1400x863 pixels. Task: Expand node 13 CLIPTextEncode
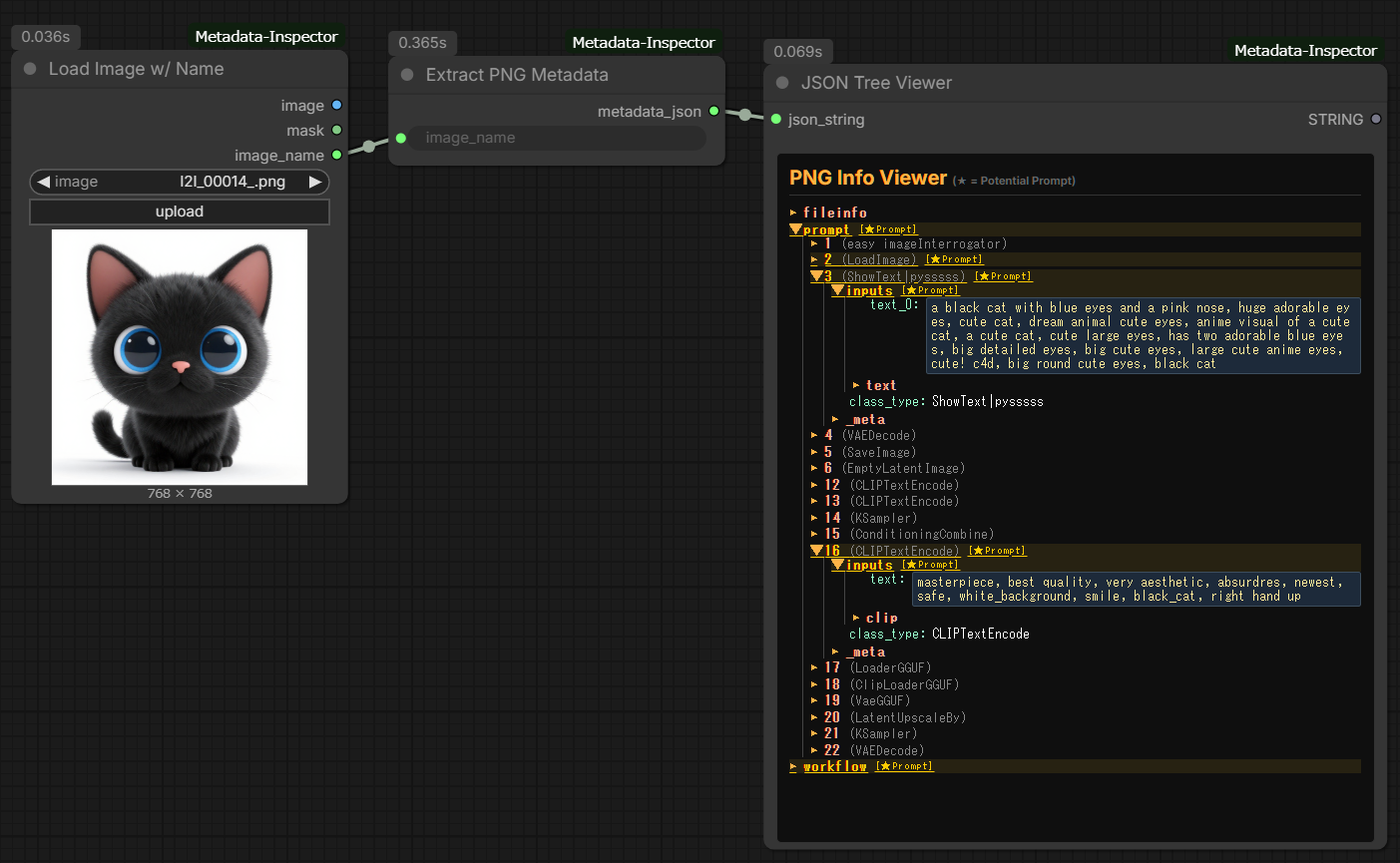(814, 501)
